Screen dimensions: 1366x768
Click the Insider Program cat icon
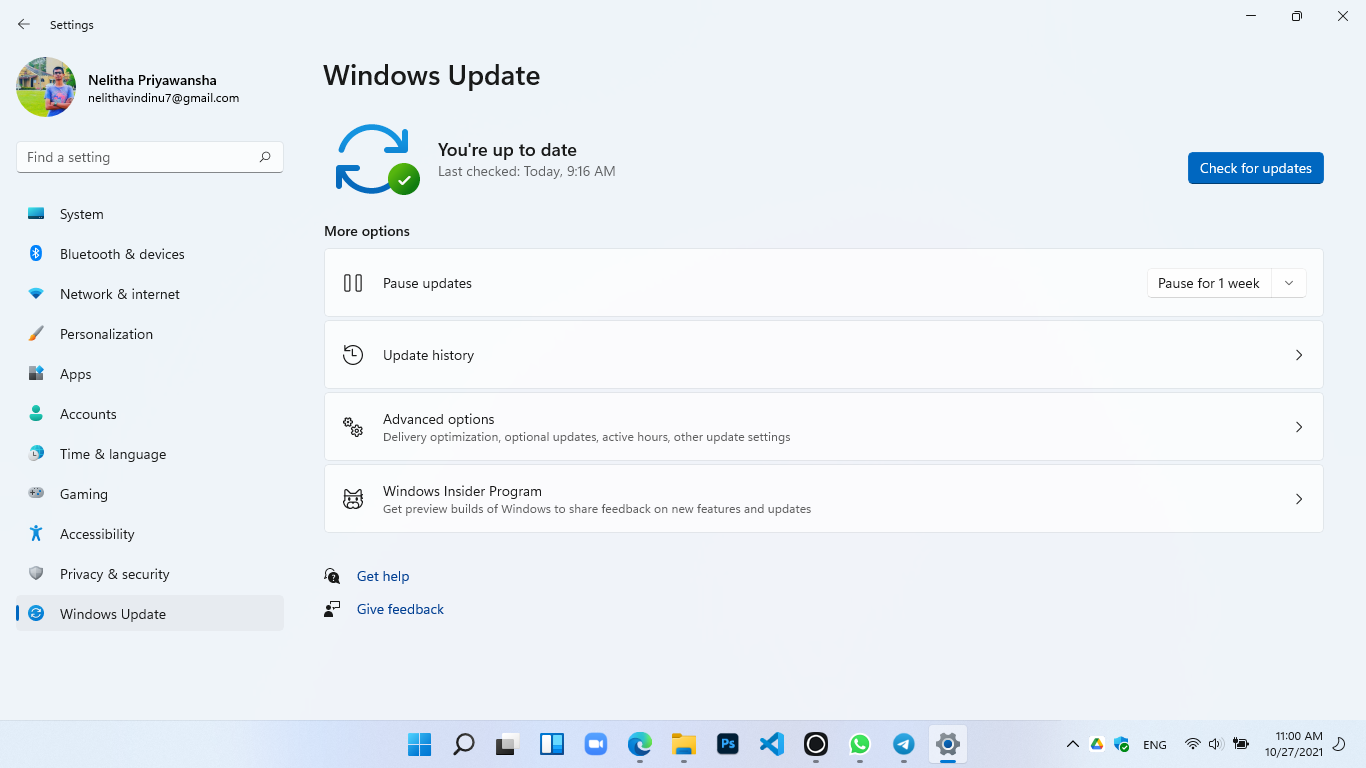pos(353,499)
